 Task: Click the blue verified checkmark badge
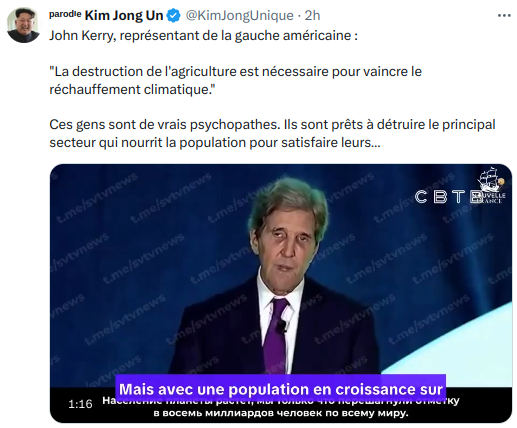pyautogui.click(x=173, y=16)
